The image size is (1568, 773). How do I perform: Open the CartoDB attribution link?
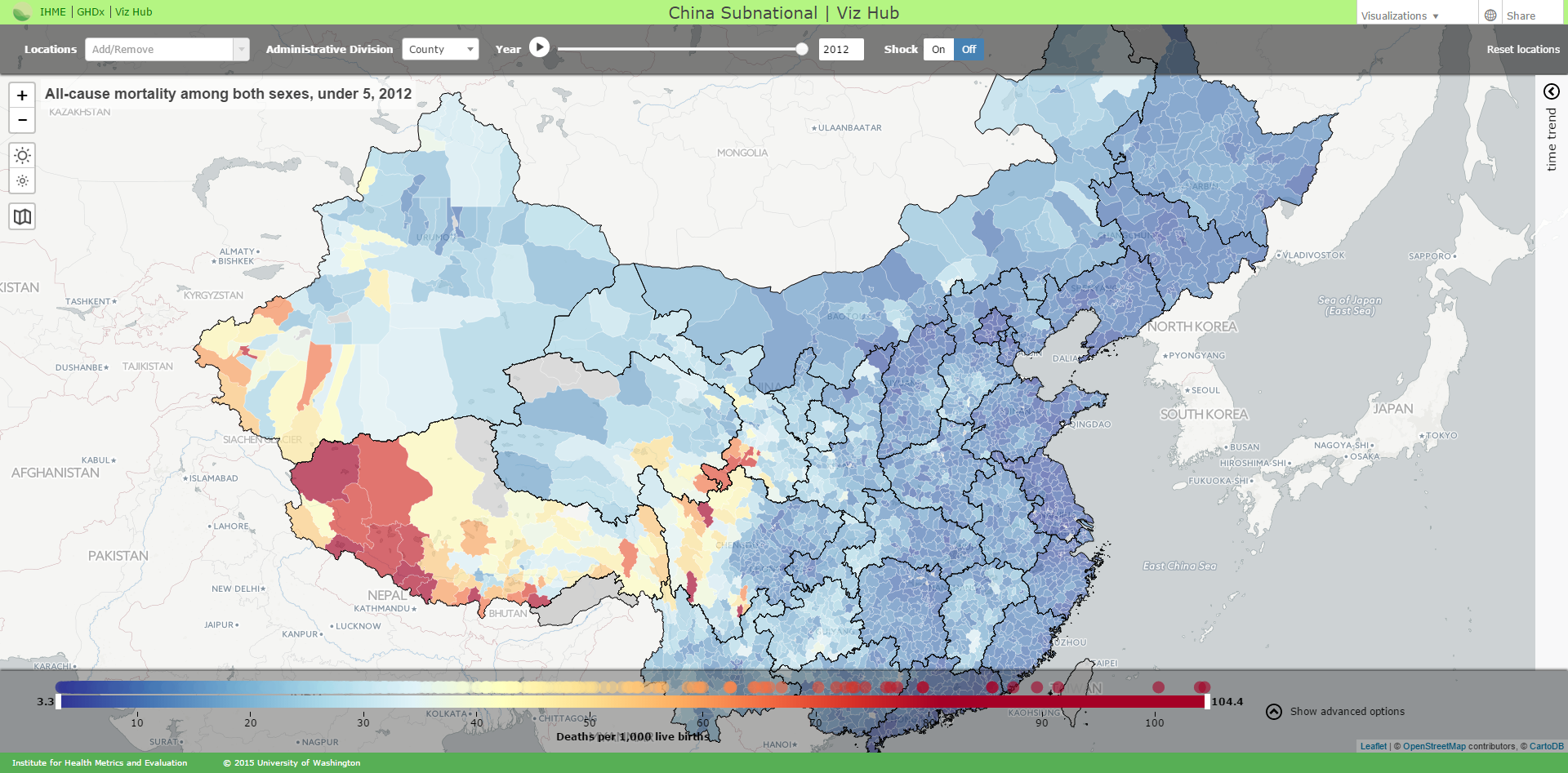click(1547, 746)
